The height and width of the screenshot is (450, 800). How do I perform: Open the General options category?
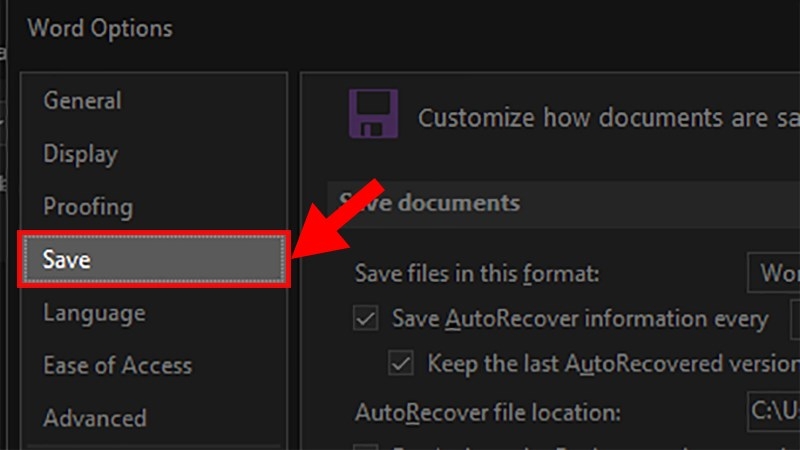coord(82,101)
